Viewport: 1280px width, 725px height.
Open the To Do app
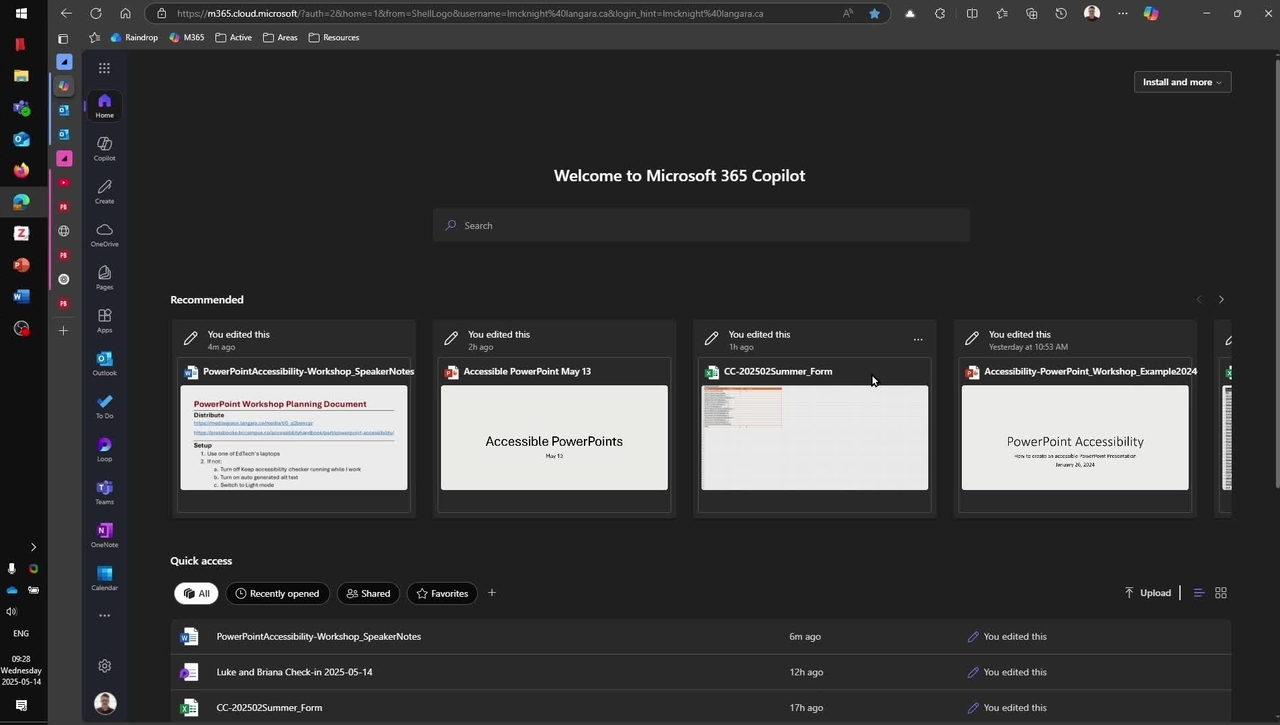tap(104, 406)
